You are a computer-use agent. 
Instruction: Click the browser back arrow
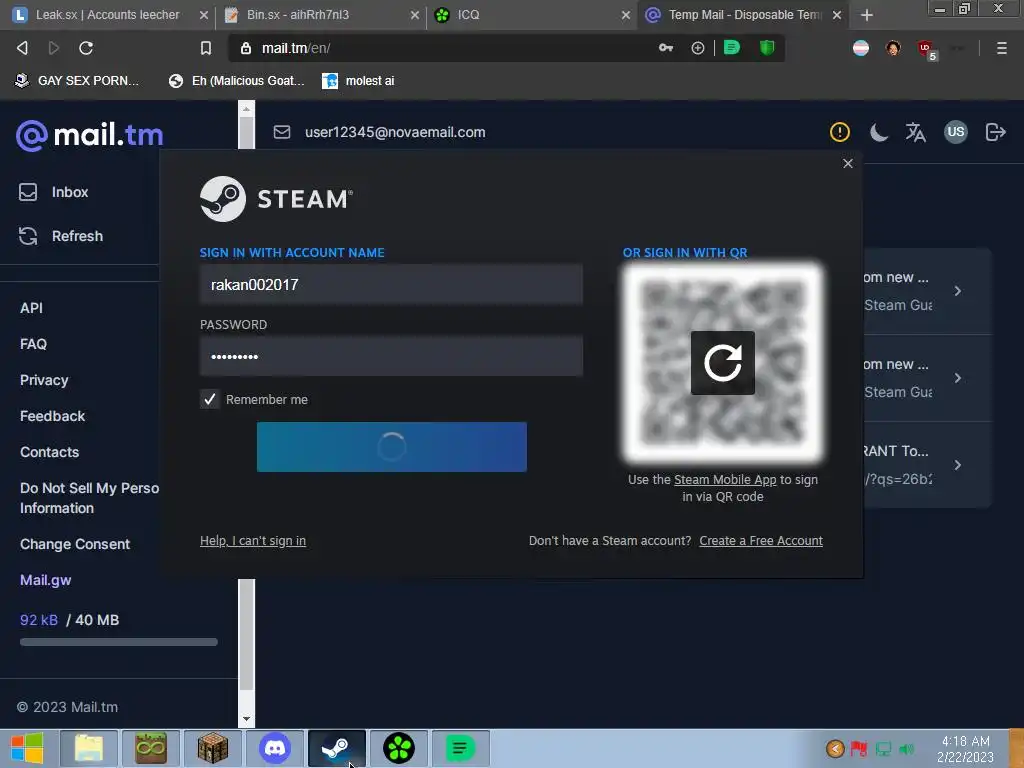pos(22,48)
